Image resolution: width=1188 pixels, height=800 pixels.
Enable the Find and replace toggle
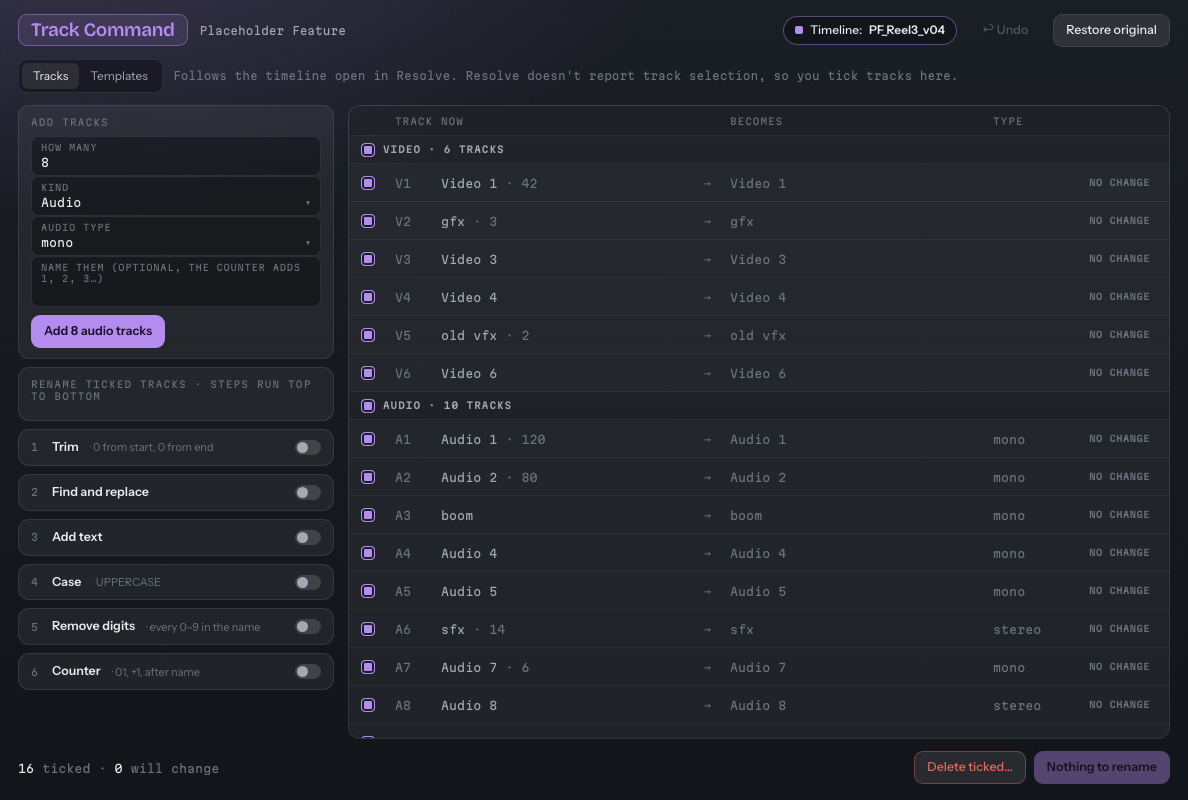point(308,492)
